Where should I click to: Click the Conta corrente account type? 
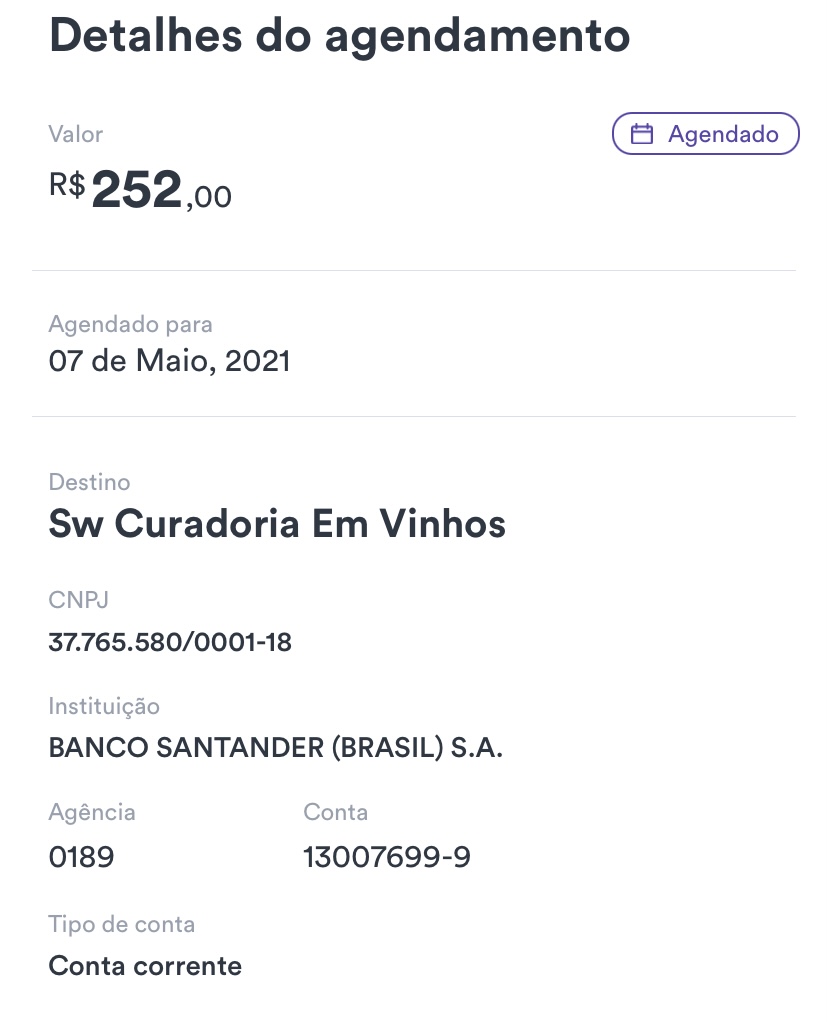click(x=145, y=966)
